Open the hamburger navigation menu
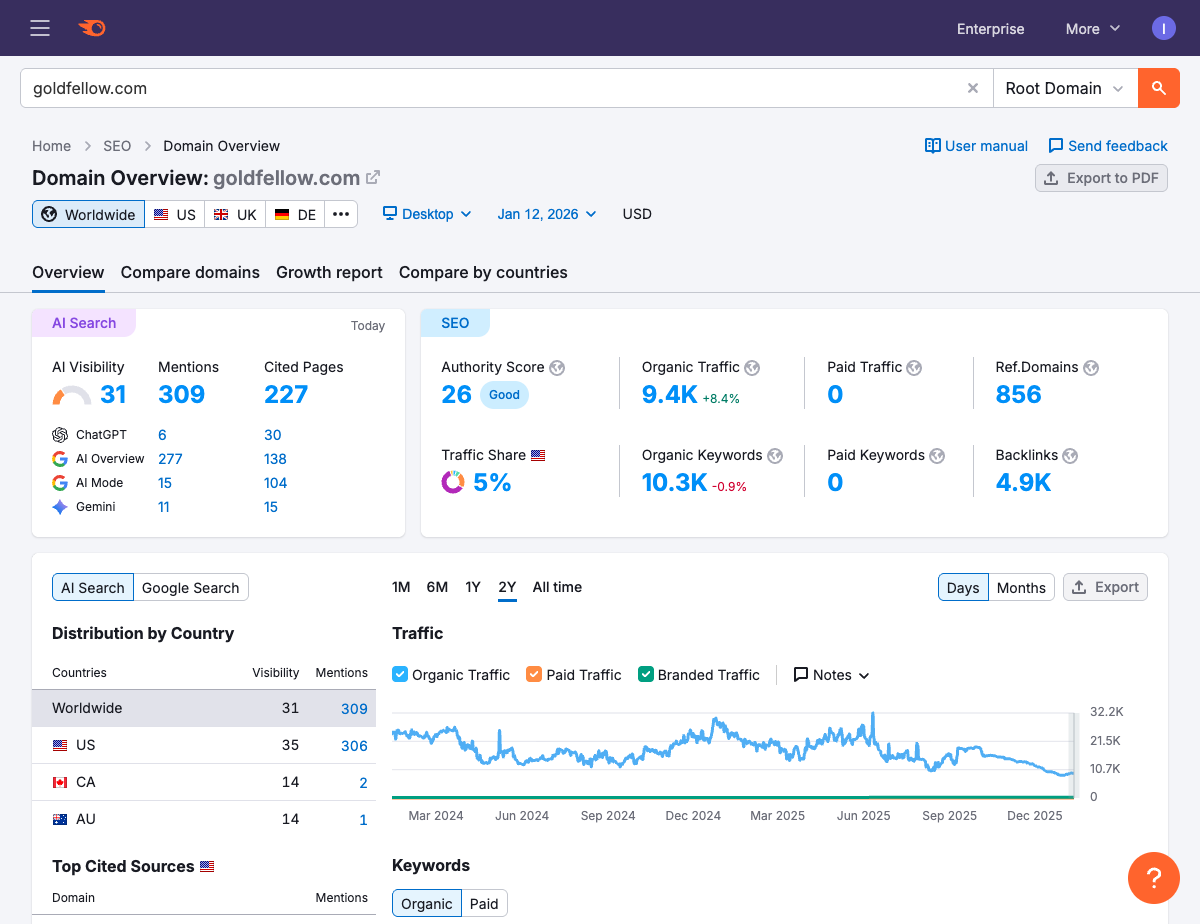 pos(40,28)
